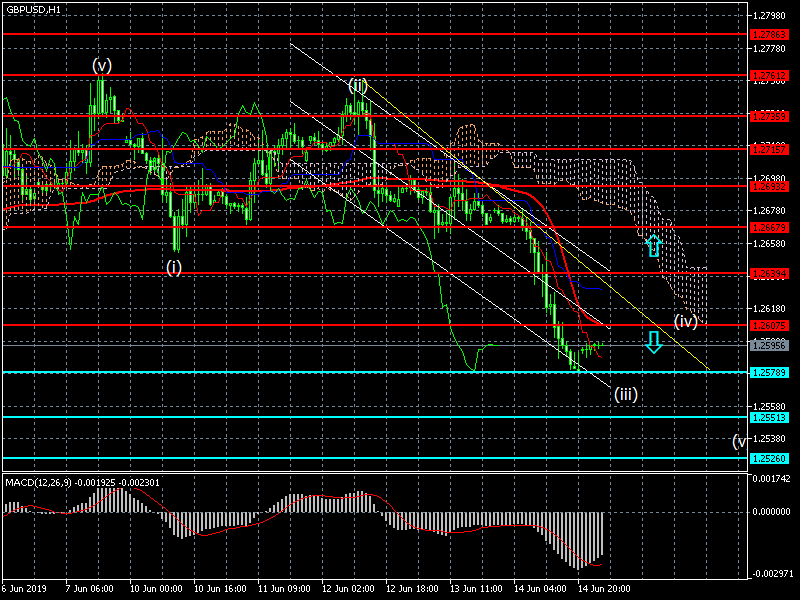Click the 12 Jun 18:00 time label

point(412,588)
